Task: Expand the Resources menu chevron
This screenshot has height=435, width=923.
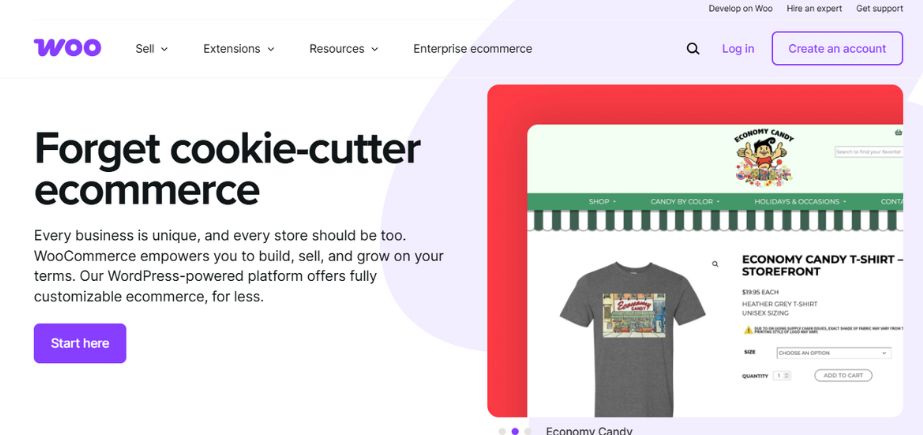Action: (374, 49)
